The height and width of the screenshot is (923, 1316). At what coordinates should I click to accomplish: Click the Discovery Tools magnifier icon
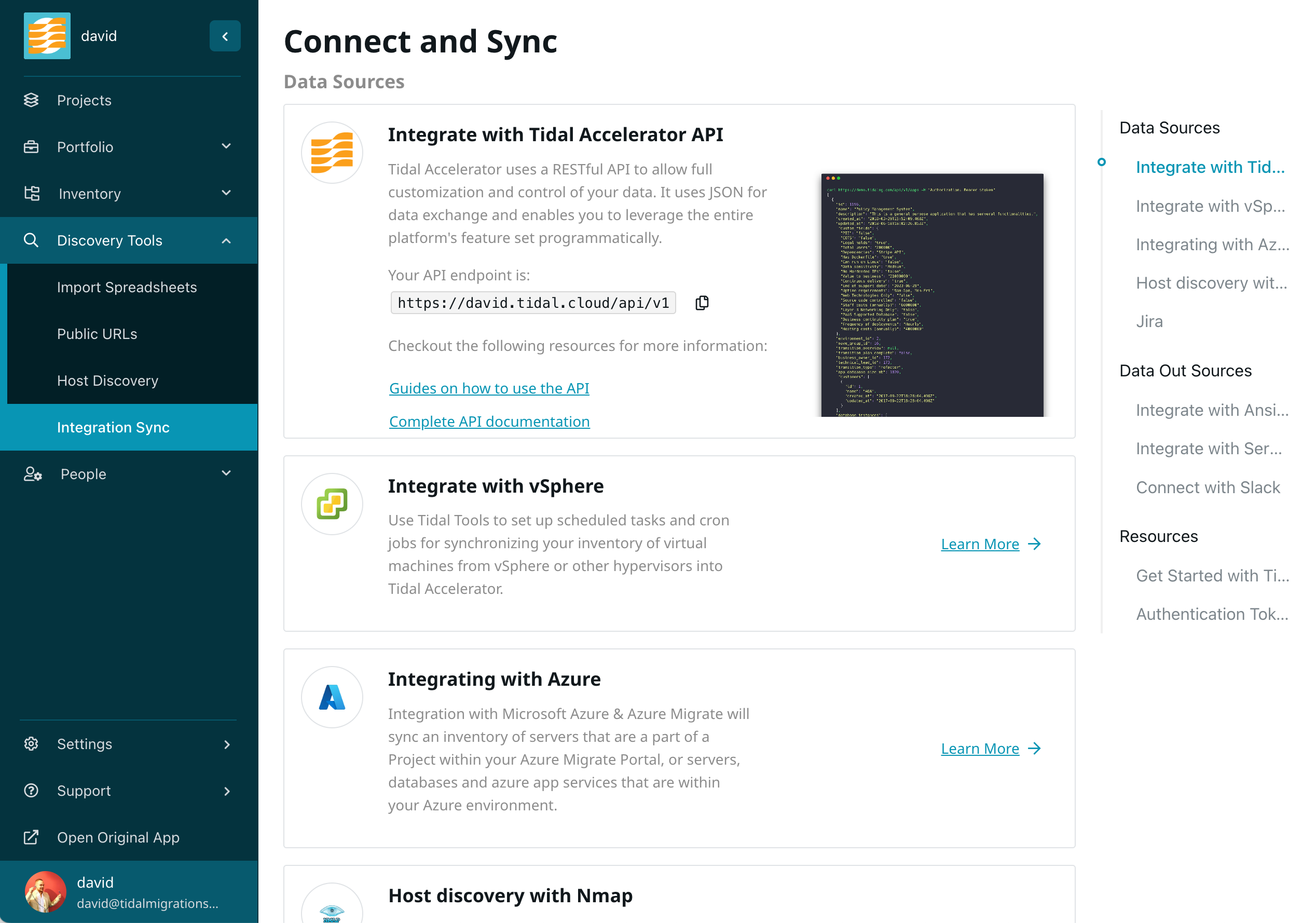click(32, 240)
